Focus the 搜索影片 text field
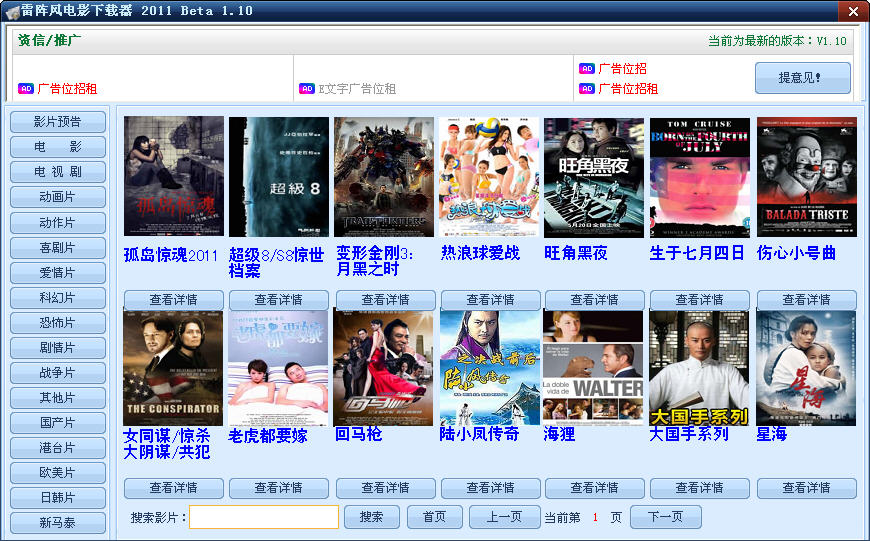This screenshot has height=541, width=870. 264,517
